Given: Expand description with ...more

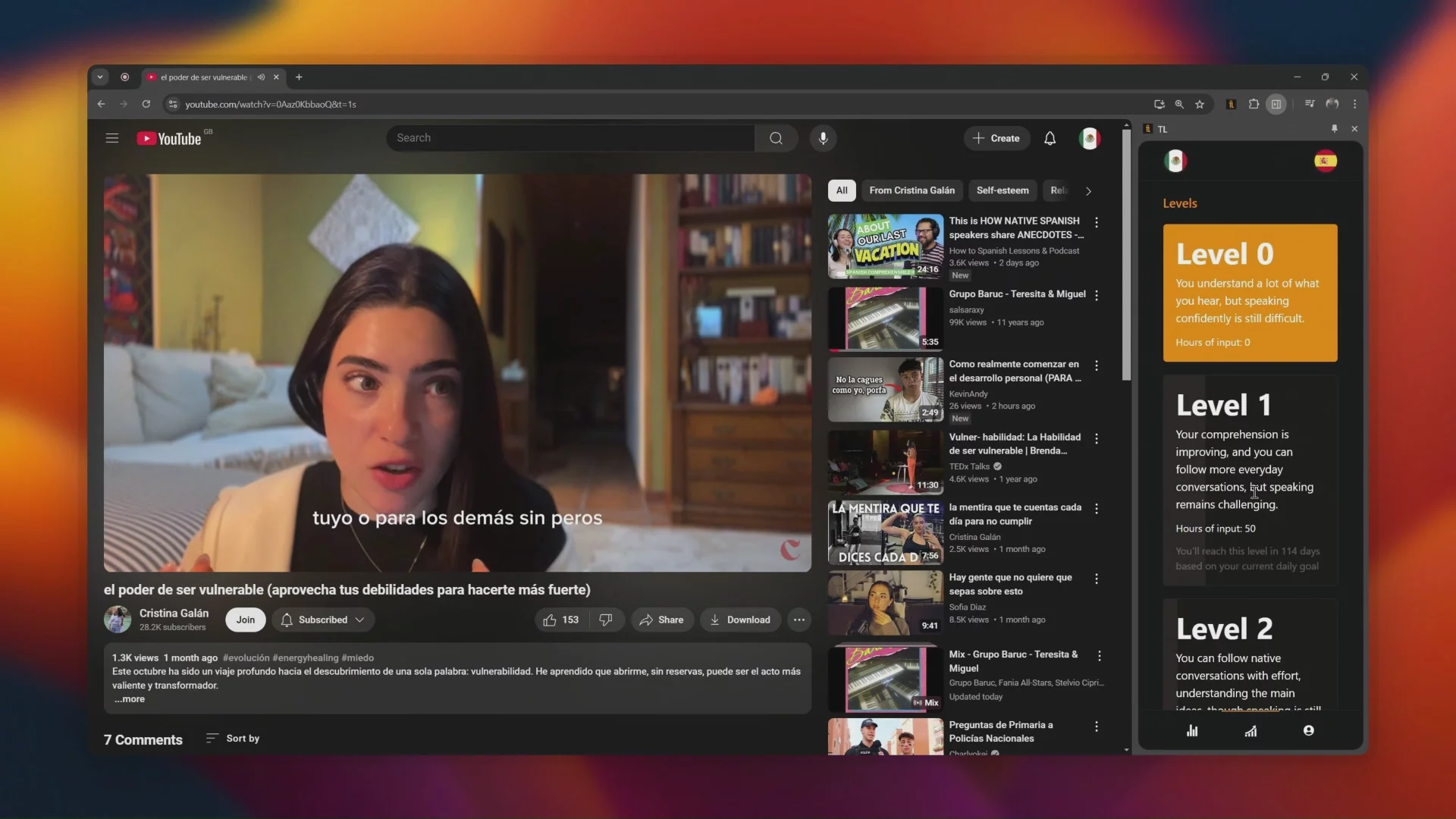Looking at the screenshot, I should click(130, 699).
